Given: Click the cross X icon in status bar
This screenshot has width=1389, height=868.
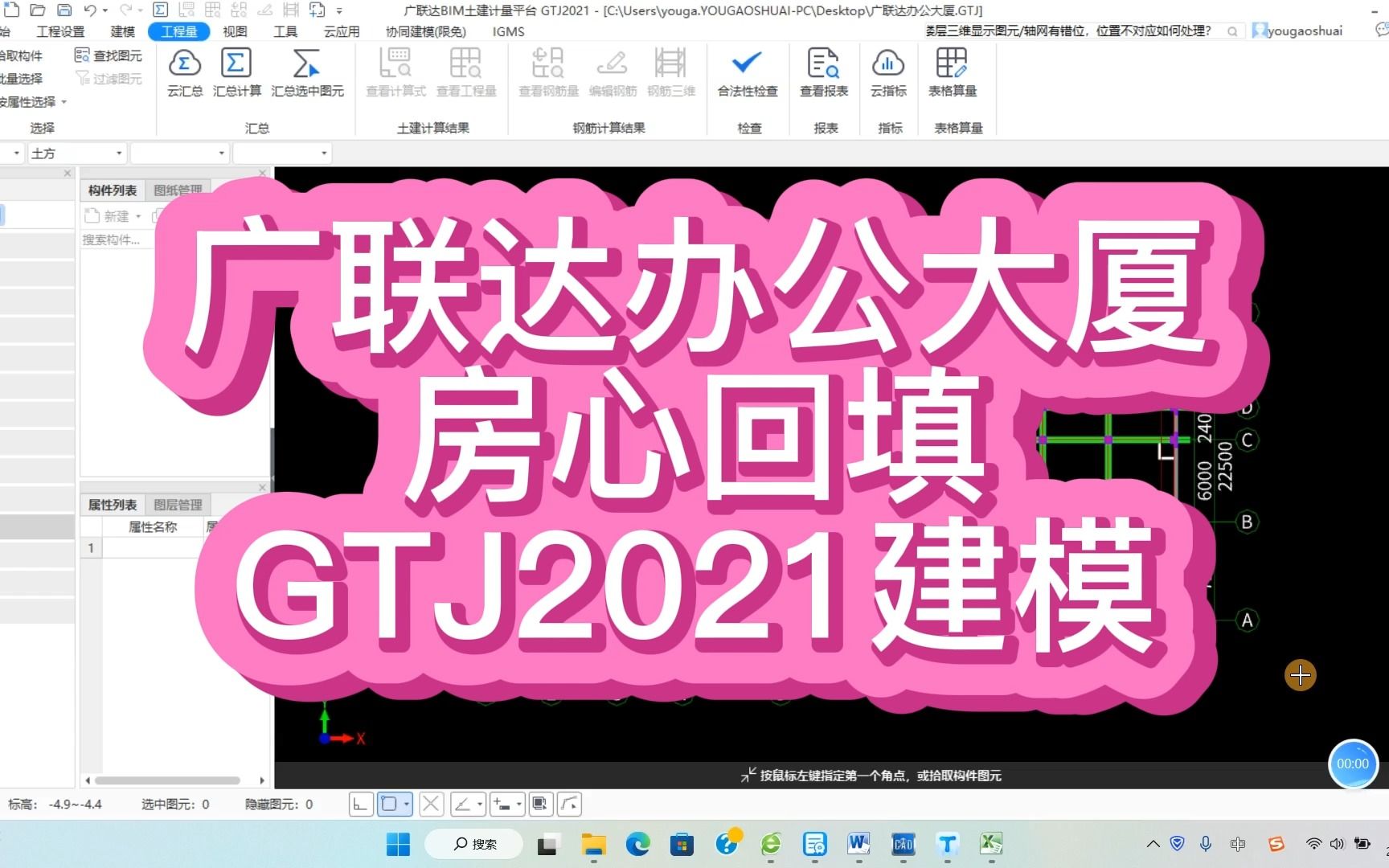Looking at the screenshot, I should pyautogui.click(x=432, y=804).
